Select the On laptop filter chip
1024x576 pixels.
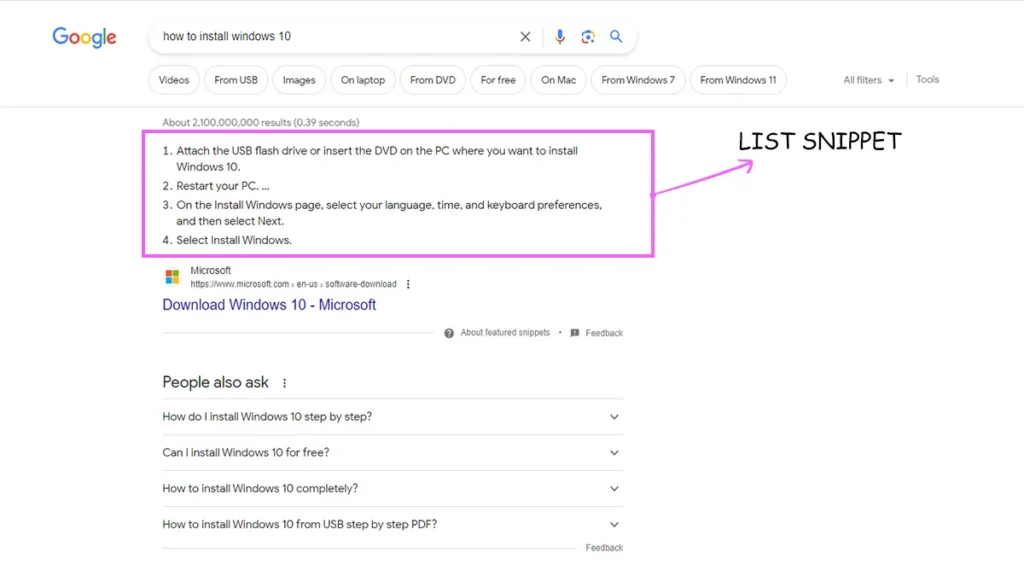(x=362, y=80)
